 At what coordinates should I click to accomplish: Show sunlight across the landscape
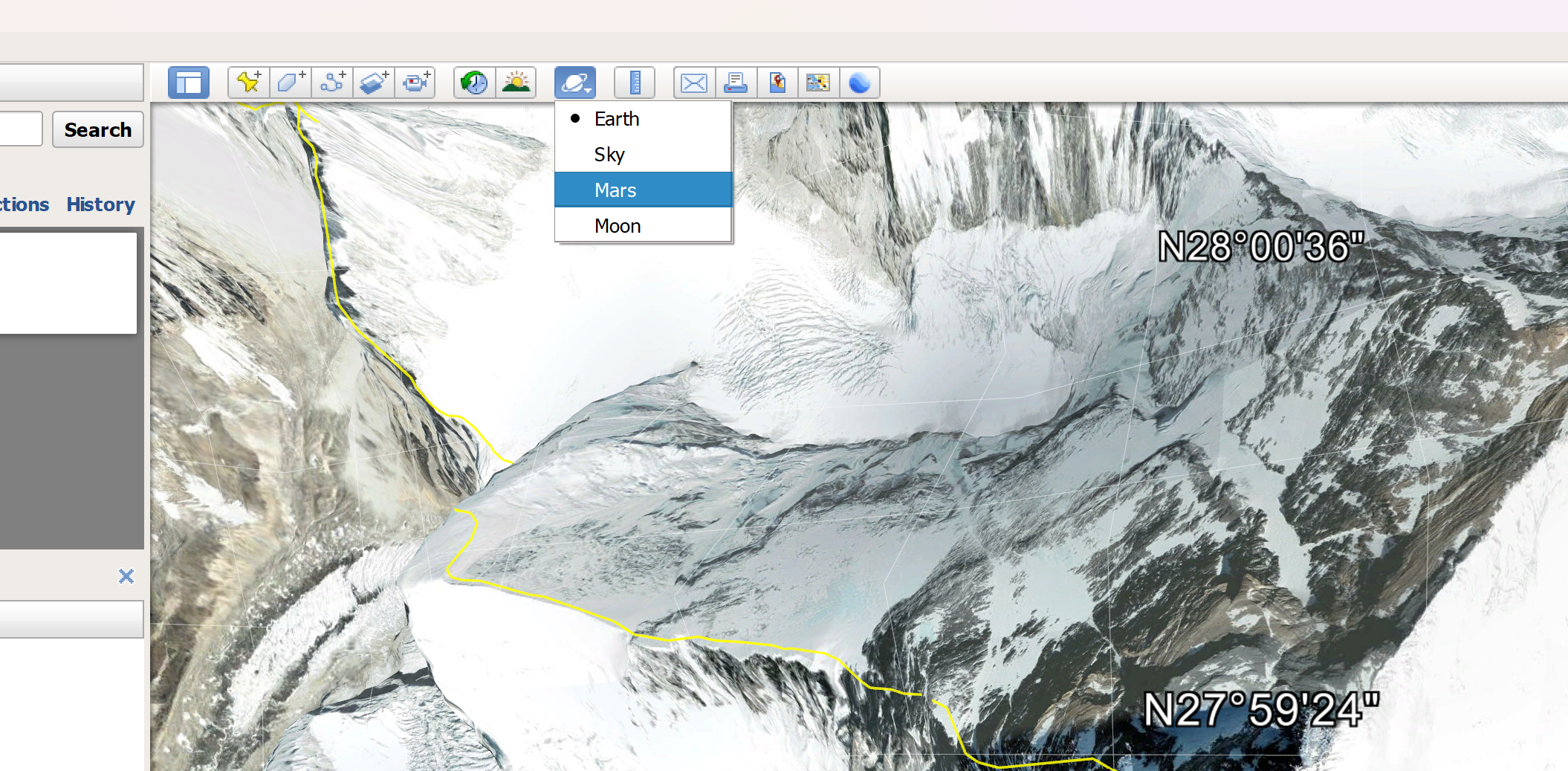tap(516, 83)
